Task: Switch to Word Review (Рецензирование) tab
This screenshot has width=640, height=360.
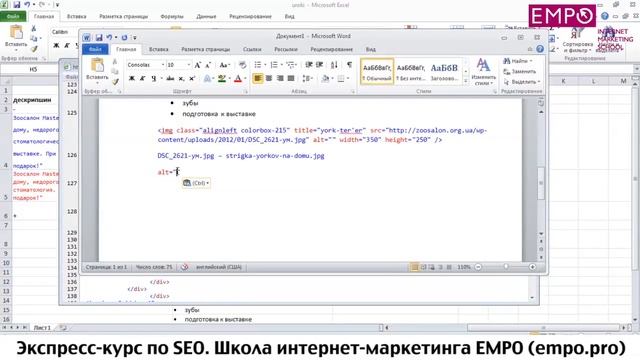Action: 331,49
